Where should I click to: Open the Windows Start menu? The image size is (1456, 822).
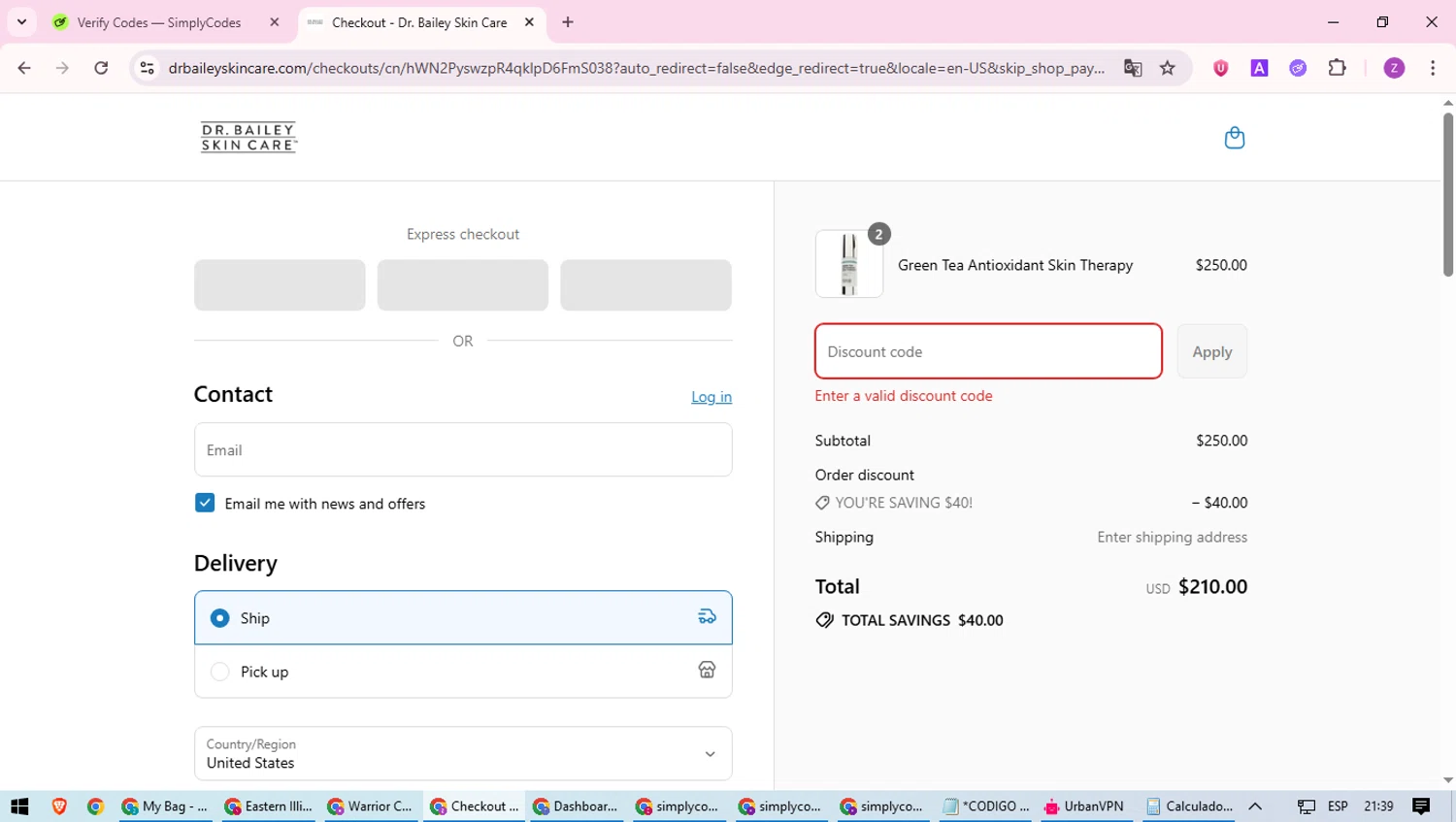(x=19, y=806)
